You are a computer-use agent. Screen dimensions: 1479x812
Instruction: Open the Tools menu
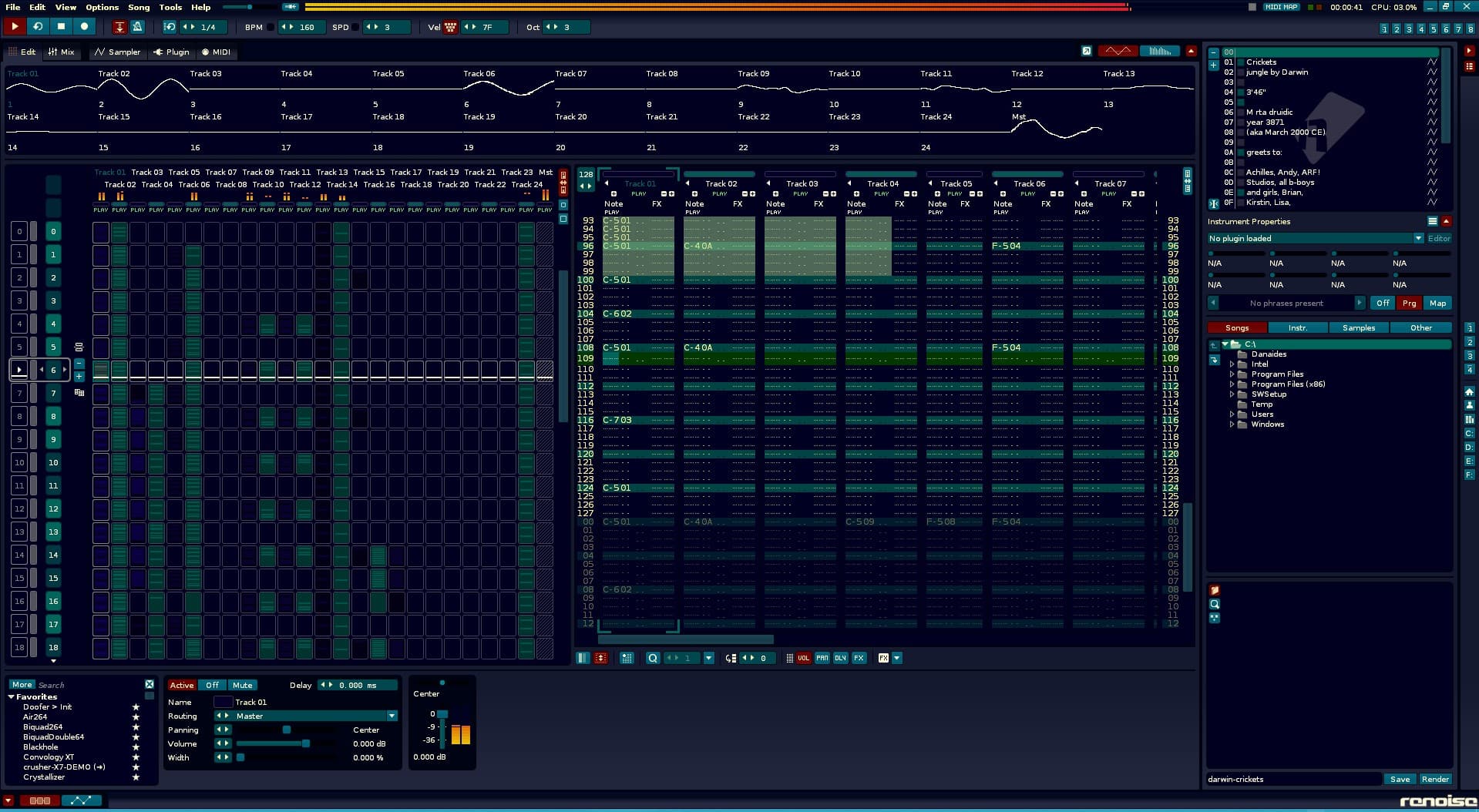[x=170, y=7]
